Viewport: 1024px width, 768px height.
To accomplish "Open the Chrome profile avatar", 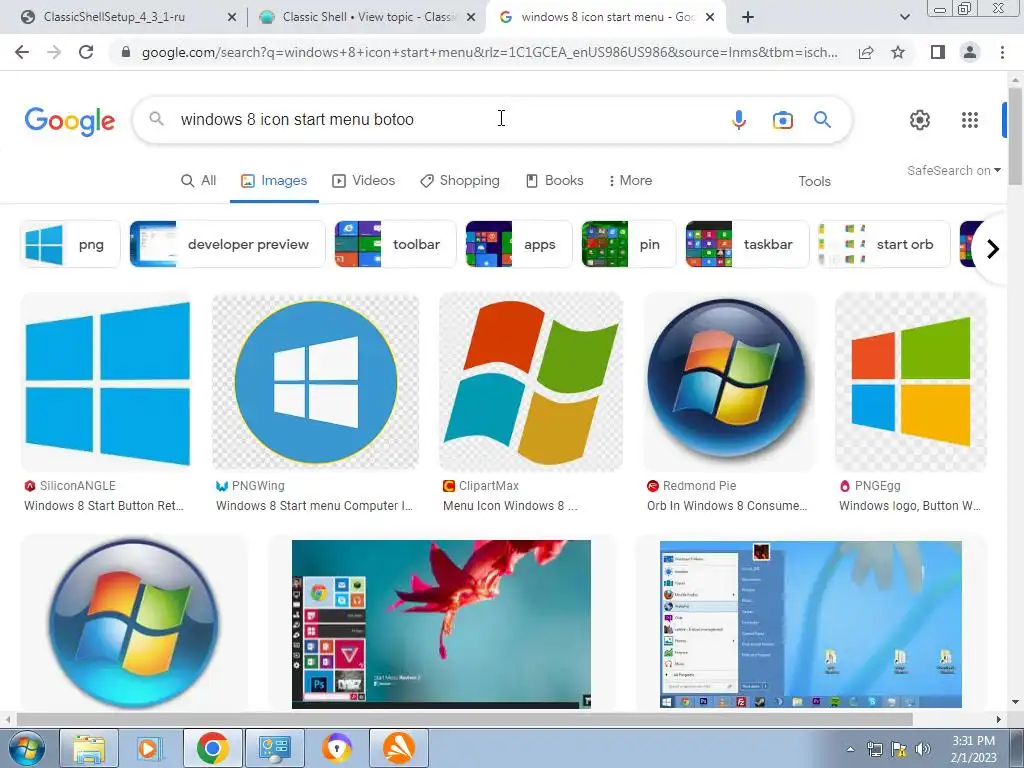I will pyautogui.click(x=970, y=52).
